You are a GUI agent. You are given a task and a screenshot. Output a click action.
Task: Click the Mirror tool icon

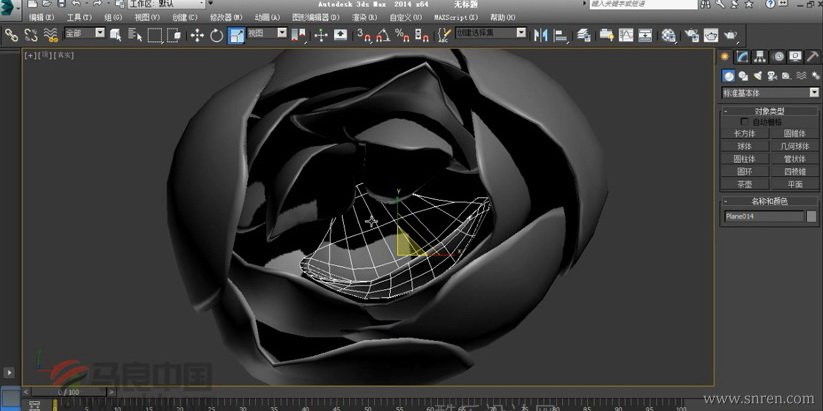pos(541,35)
